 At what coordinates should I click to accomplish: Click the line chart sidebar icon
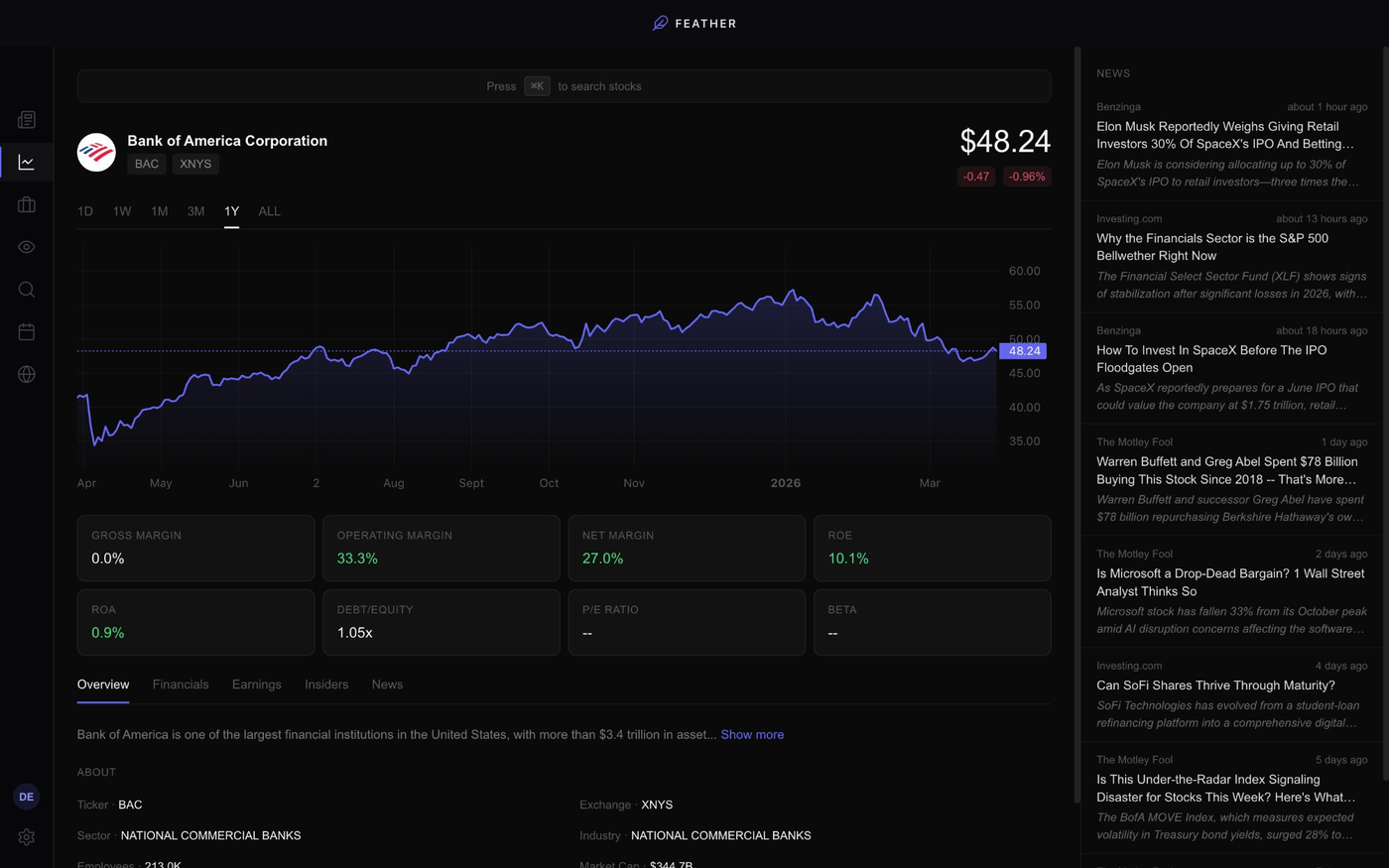pos(27,163)
